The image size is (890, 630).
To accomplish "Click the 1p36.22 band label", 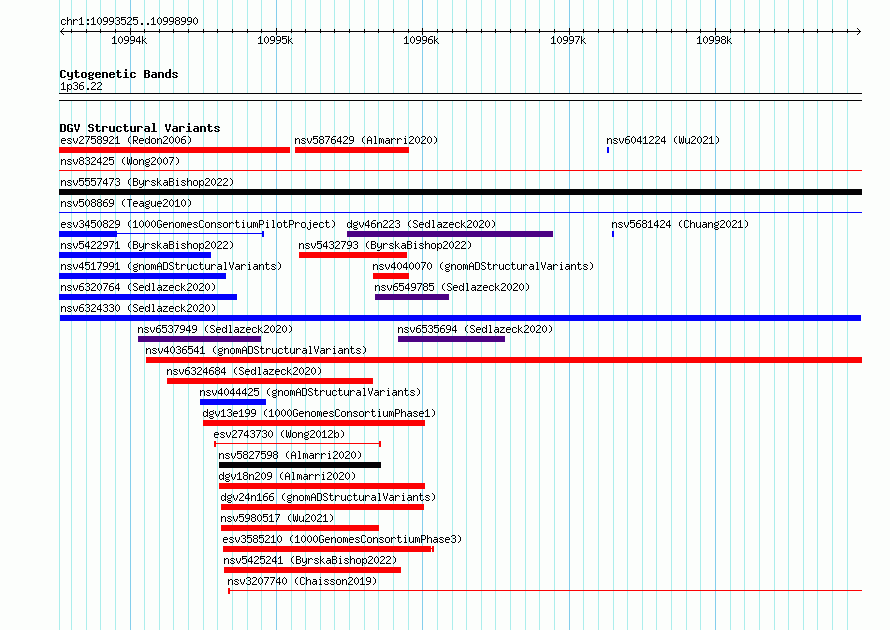I will (x=81, y=86).
